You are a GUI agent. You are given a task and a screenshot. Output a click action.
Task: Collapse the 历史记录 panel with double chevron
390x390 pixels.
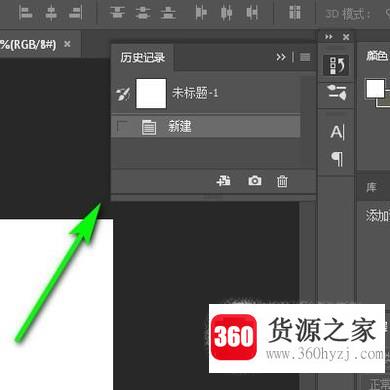[281, 57]
